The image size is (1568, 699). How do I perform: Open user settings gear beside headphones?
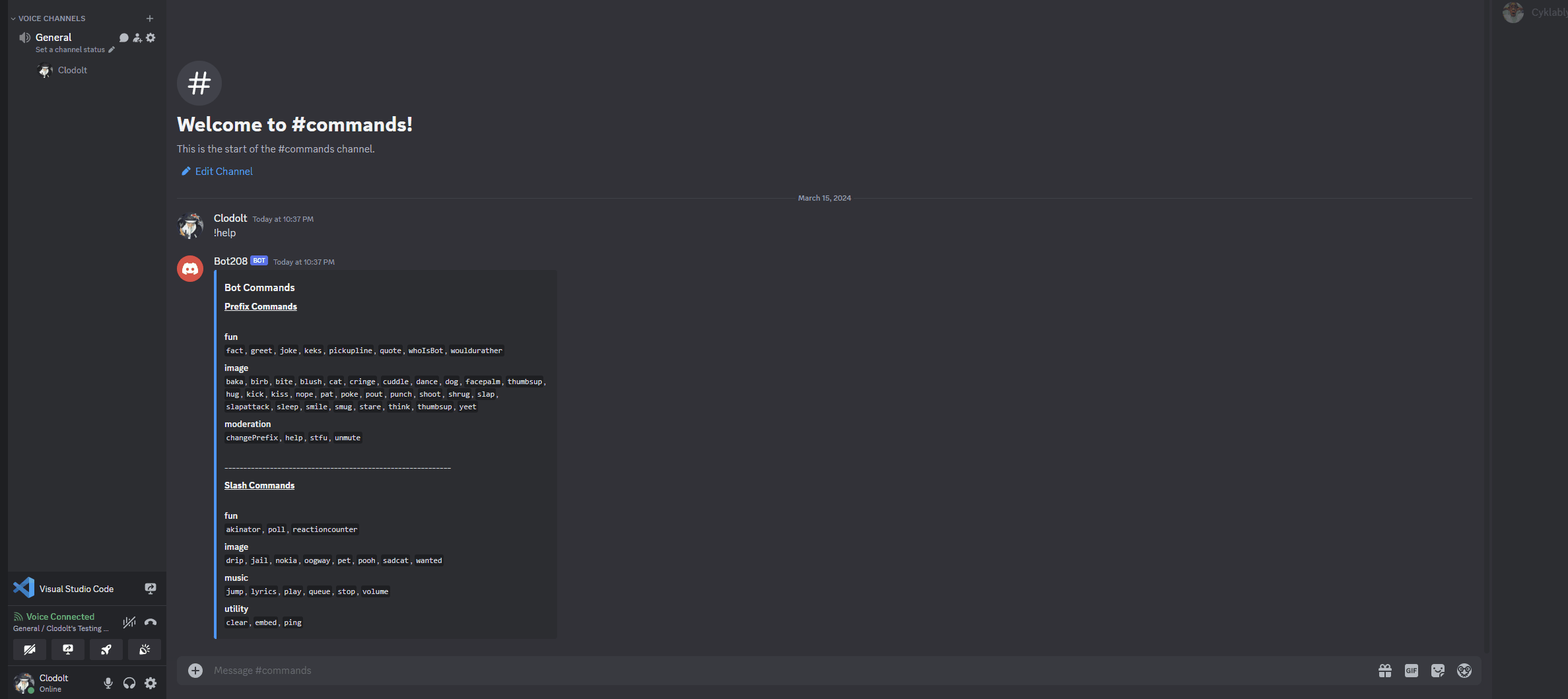coord(151,683)
